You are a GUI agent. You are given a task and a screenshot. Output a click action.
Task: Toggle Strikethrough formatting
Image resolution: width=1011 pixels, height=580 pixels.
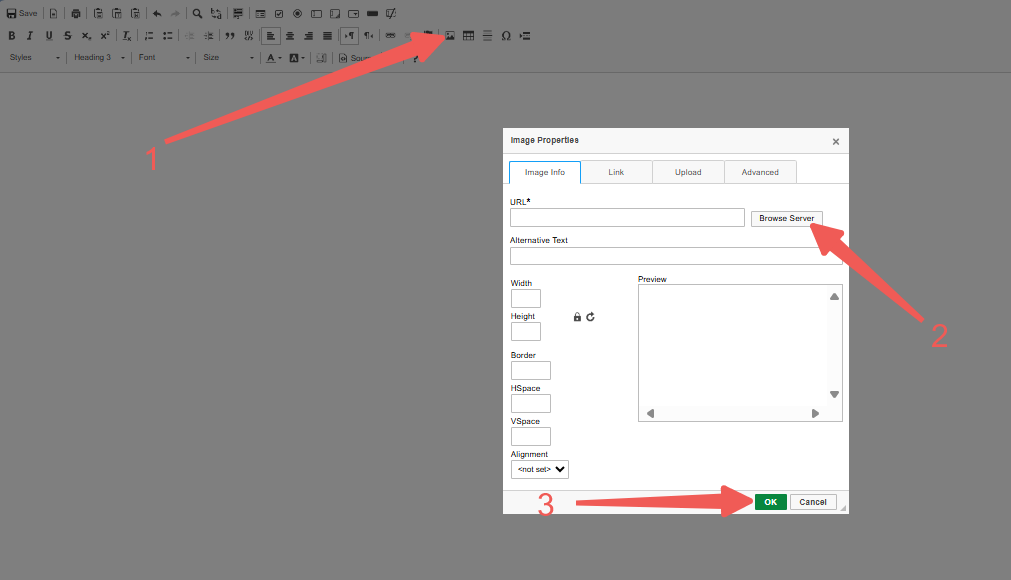click(68, 36)
